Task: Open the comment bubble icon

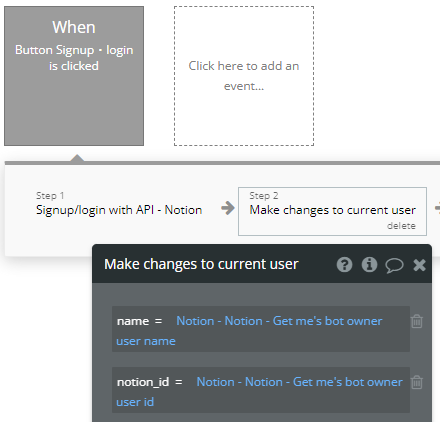Action: 394,266
